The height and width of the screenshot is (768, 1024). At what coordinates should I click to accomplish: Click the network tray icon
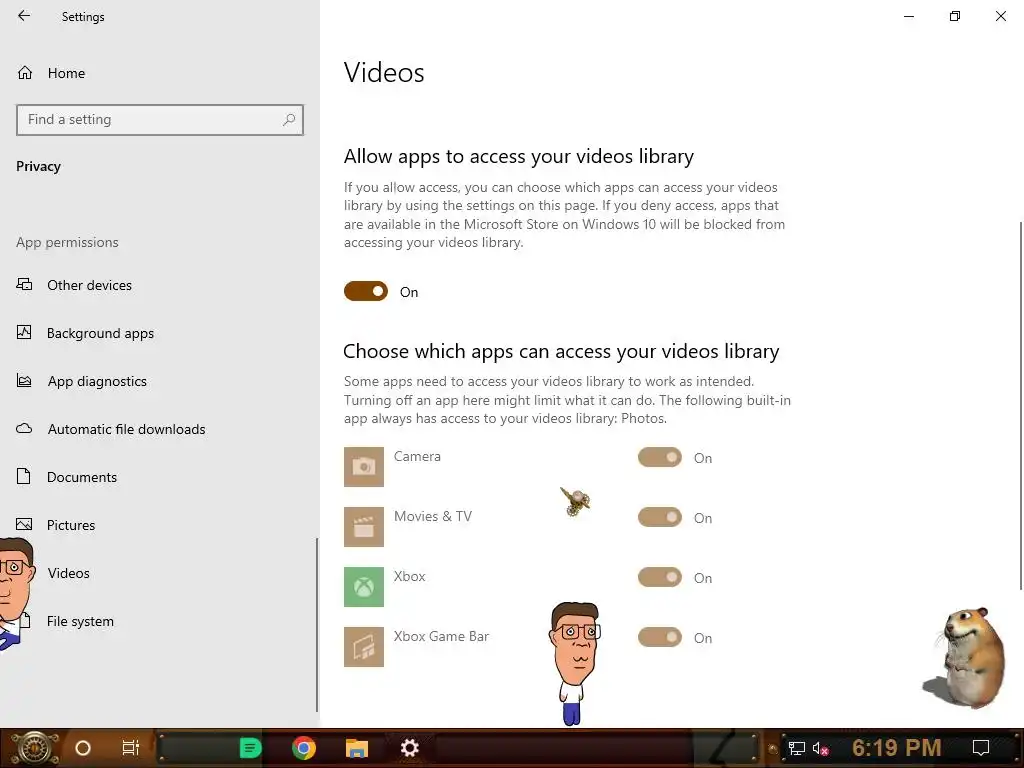click(797, 748)
